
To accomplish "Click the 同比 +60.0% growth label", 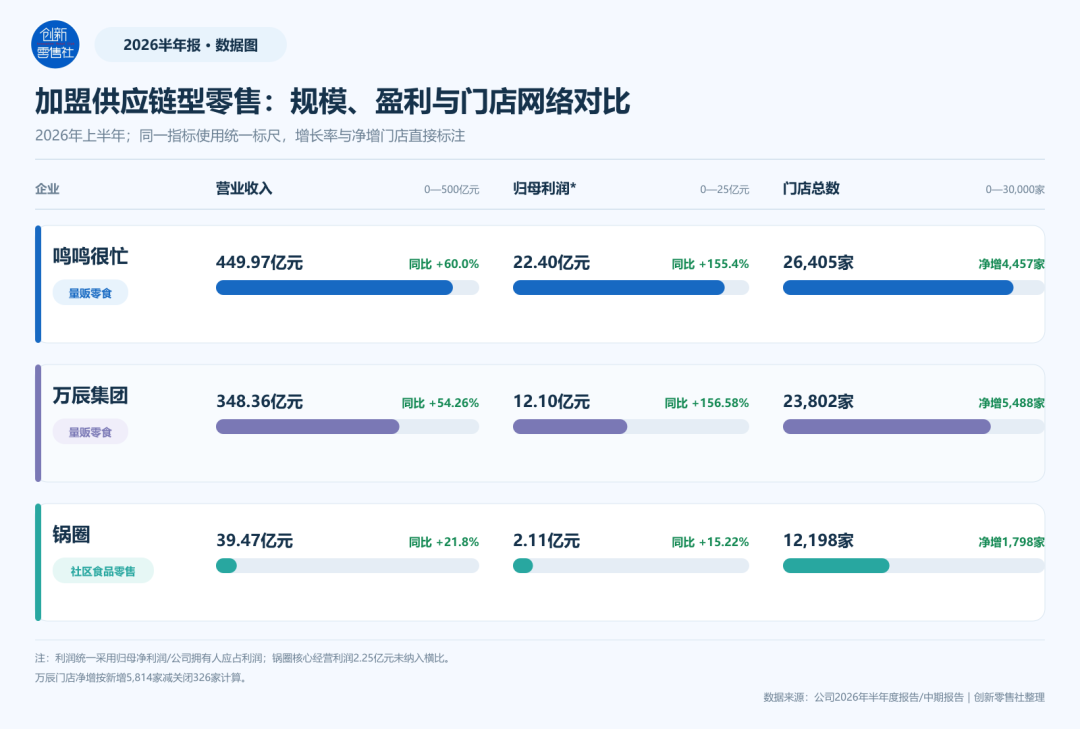I will [x=444, y=264].
